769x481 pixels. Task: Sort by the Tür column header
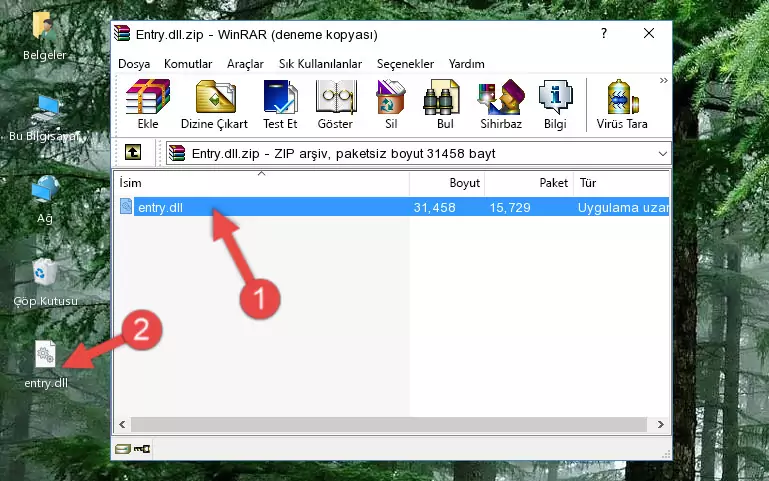click(x=621, y=182)
